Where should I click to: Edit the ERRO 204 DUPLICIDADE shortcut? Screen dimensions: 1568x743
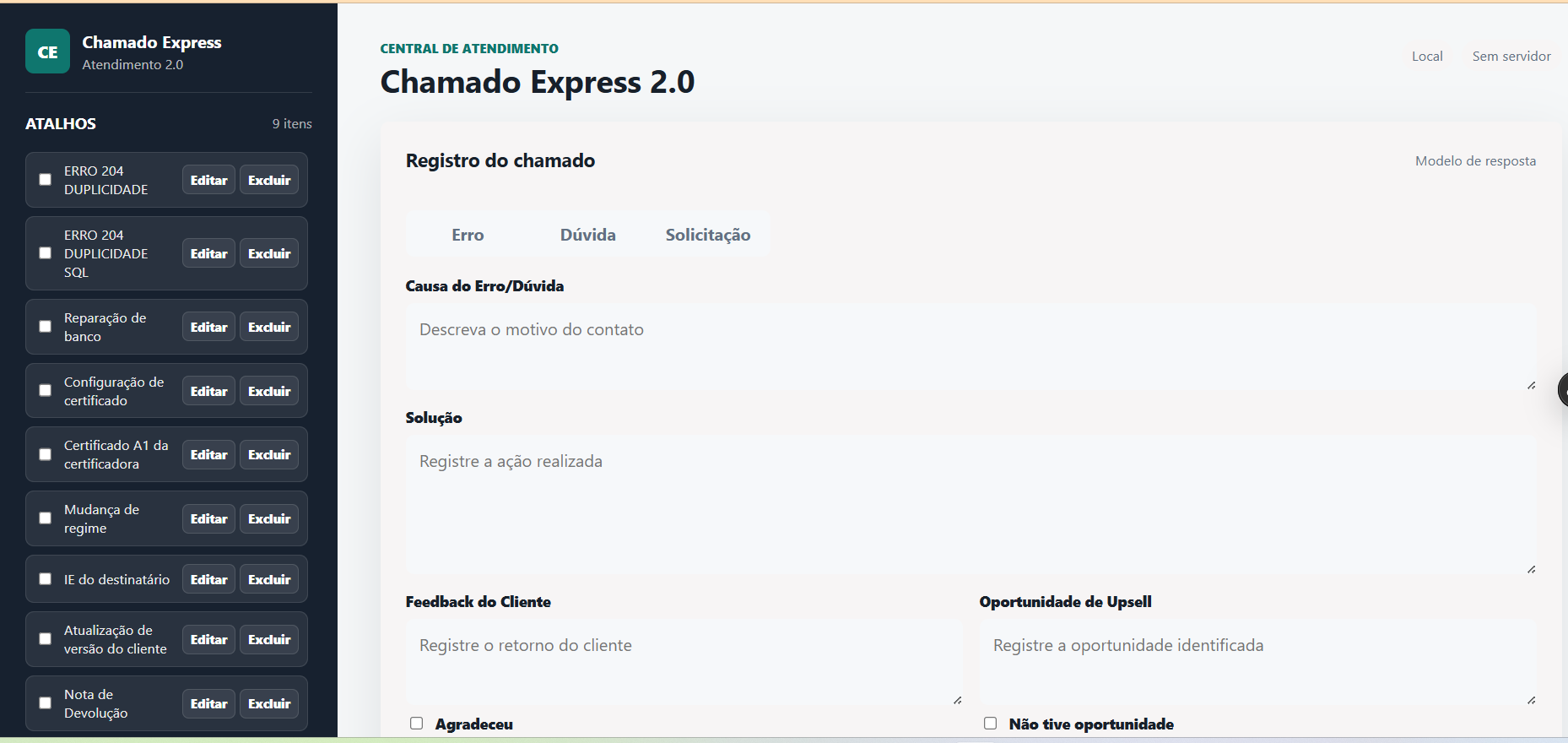point(208,180)
